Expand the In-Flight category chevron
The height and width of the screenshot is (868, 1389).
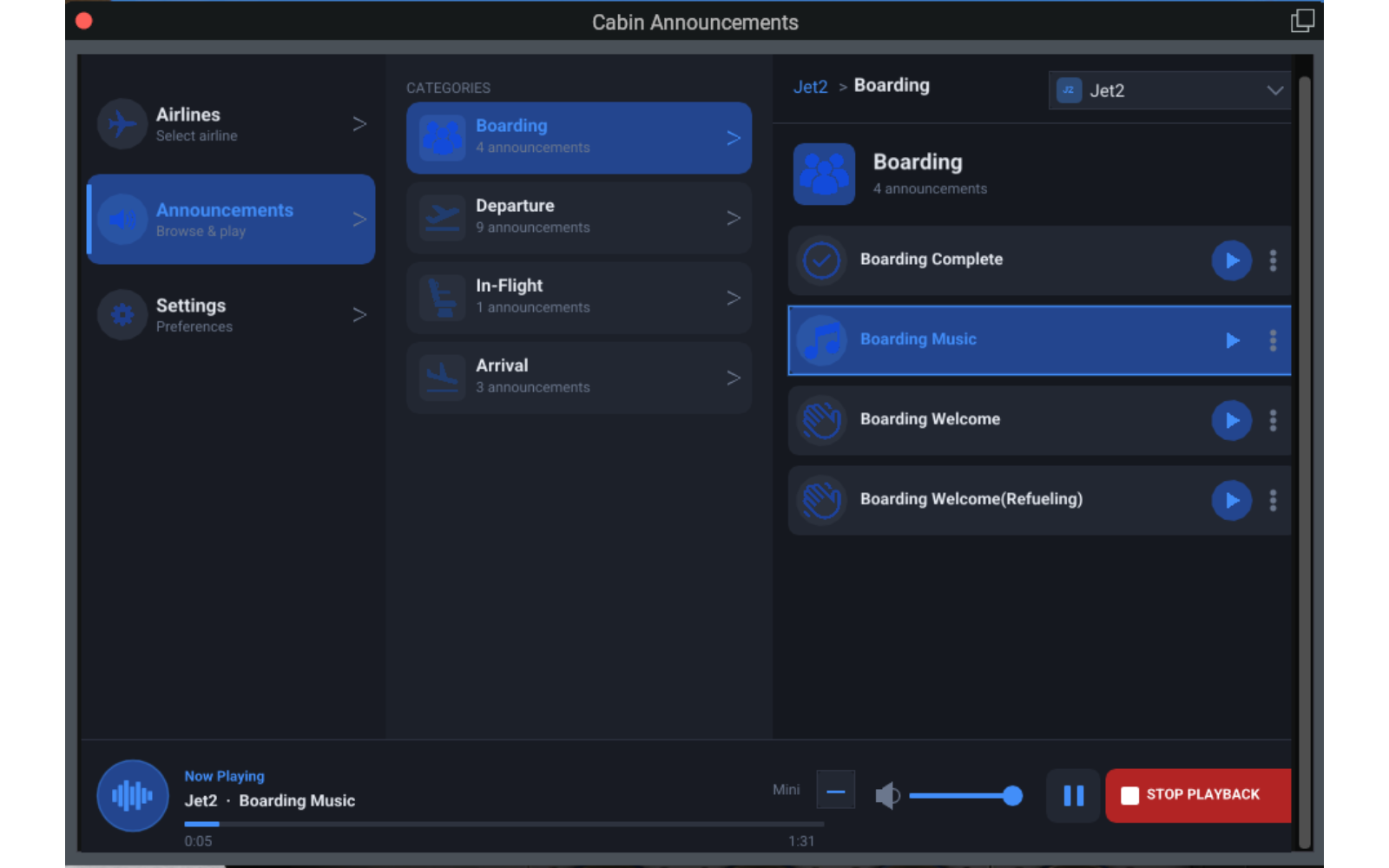pyautogui.click(x=734, y=298)
